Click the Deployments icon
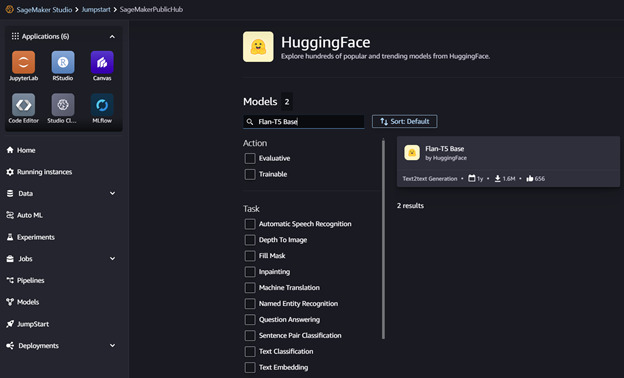 click(x=10, y=346)
